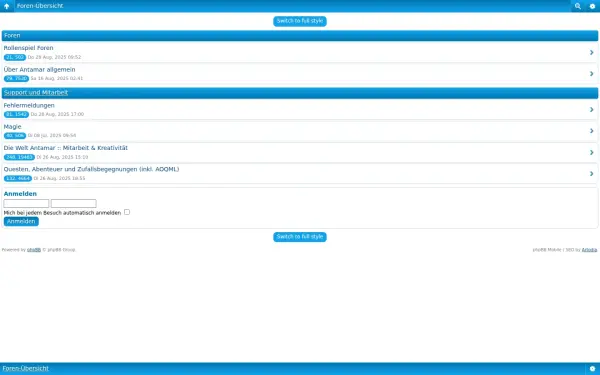Viewport: 600px width, 375px height.
Task: Click the count badge under Die Welt Antamar
Action: 19,157
